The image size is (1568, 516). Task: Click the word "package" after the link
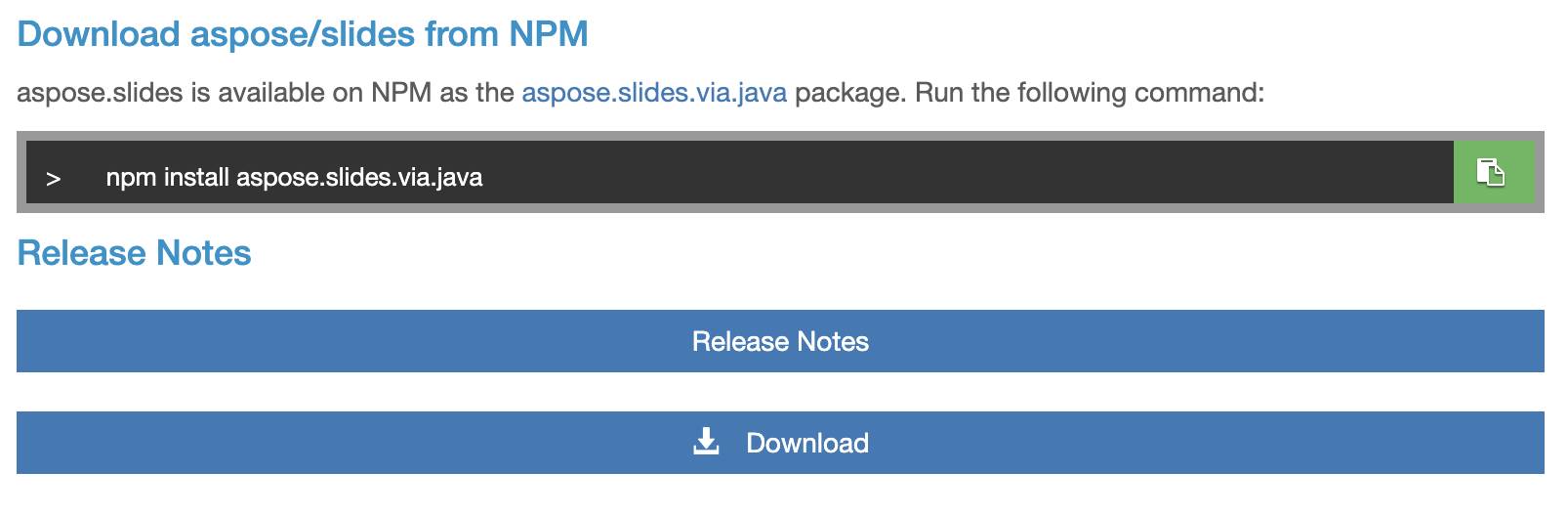(x=849, y=93)
